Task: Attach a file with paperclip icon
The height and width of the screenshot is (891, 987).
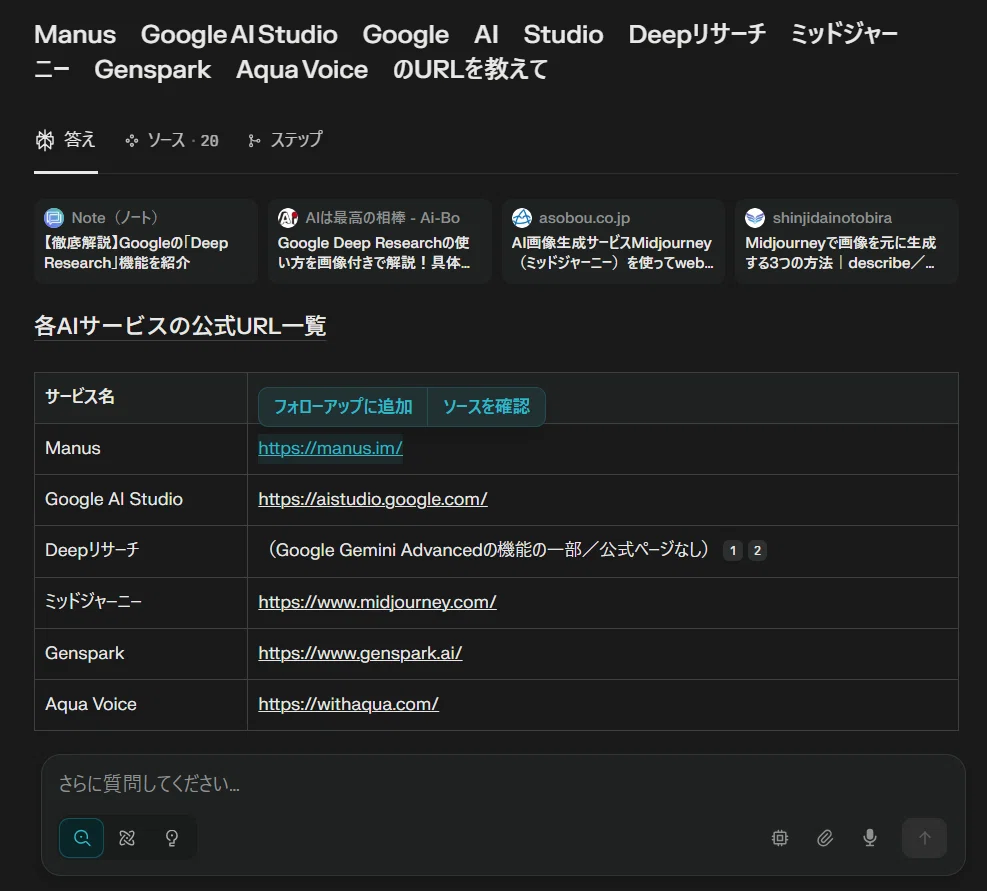Action: click(825, 837)
